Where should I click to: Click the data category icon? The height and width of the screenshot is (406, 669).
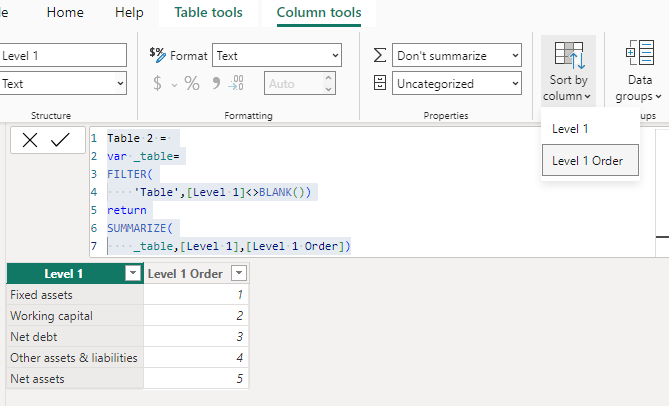380,83
